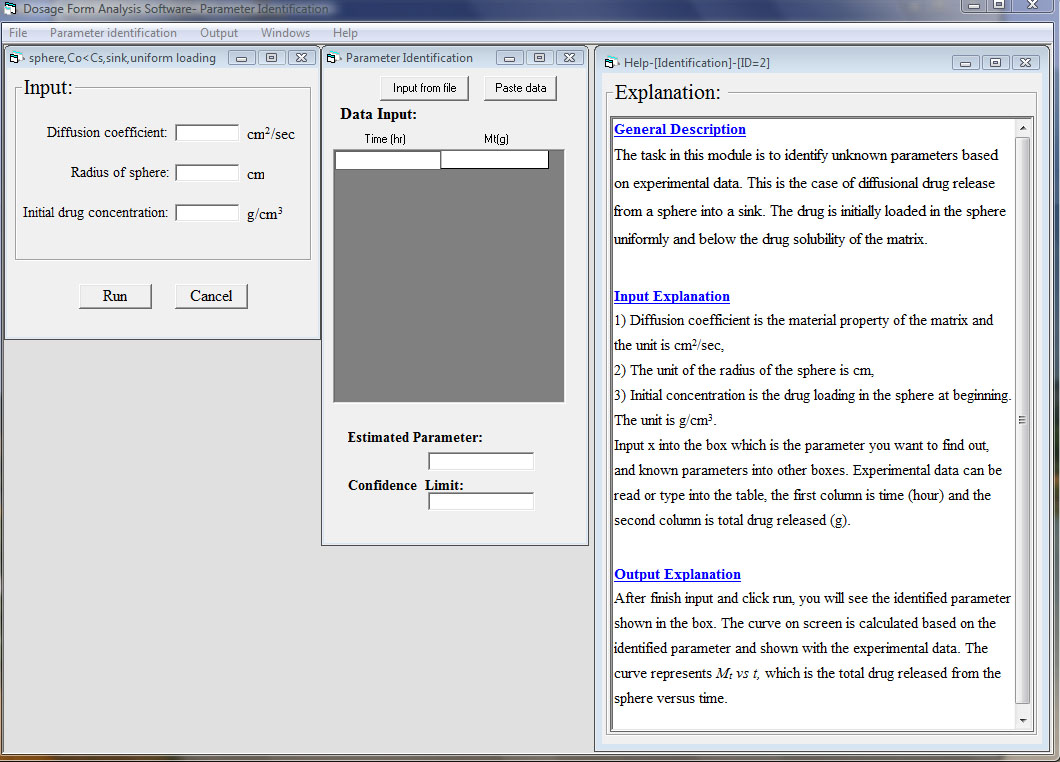Maximize the Parameter Identification sub-window

point(539,58)
